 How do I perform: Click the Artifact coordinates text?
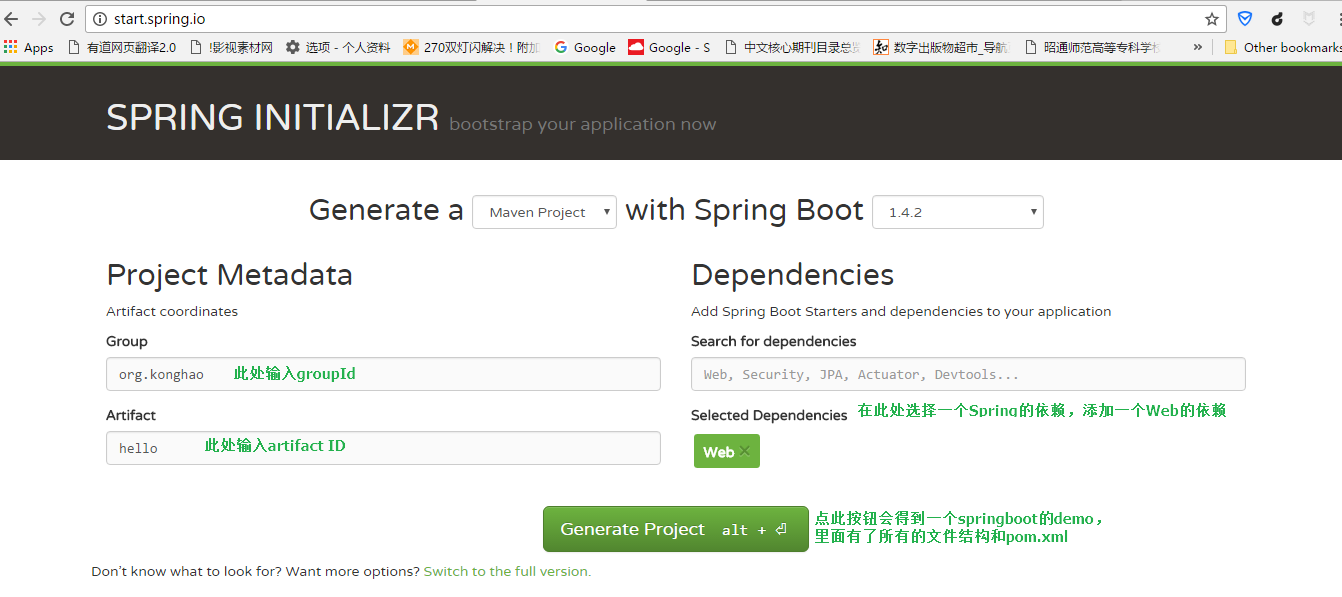pos(172,311)
